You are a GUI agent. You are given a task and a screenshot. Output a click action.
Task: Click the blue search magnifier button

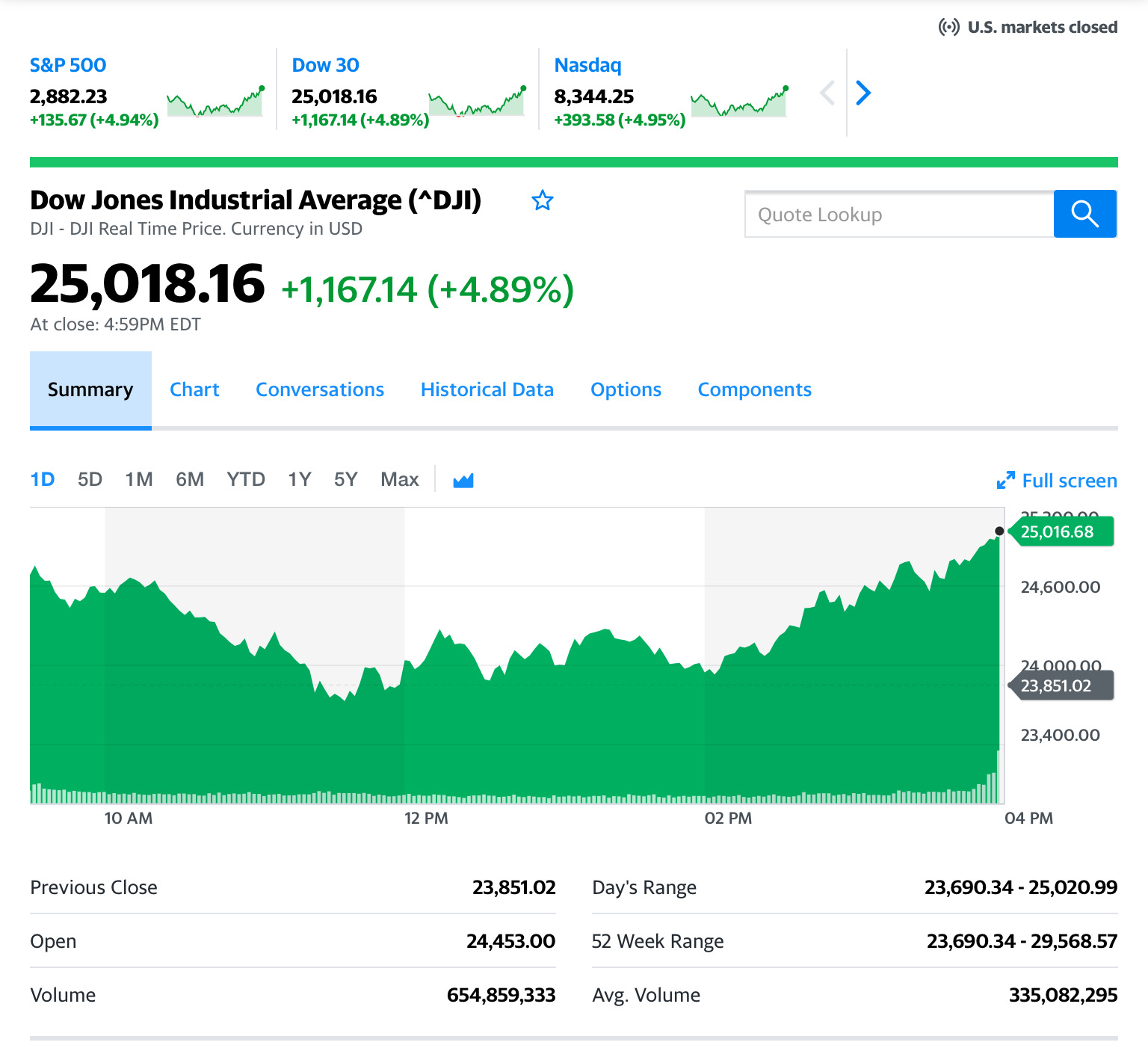(1085, 214)
